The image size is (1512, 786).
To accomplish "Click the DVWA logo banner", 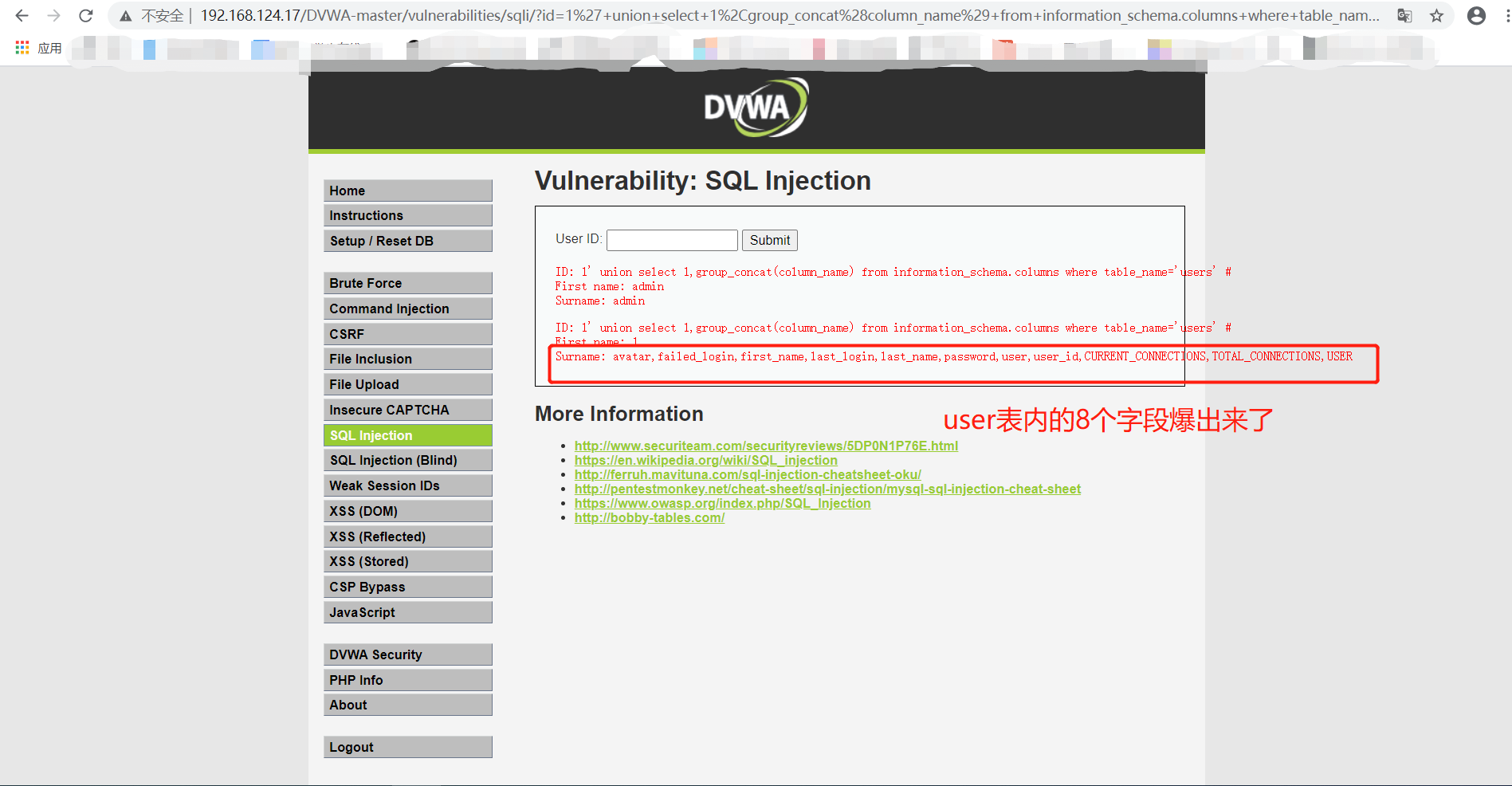I will [756, 108].
